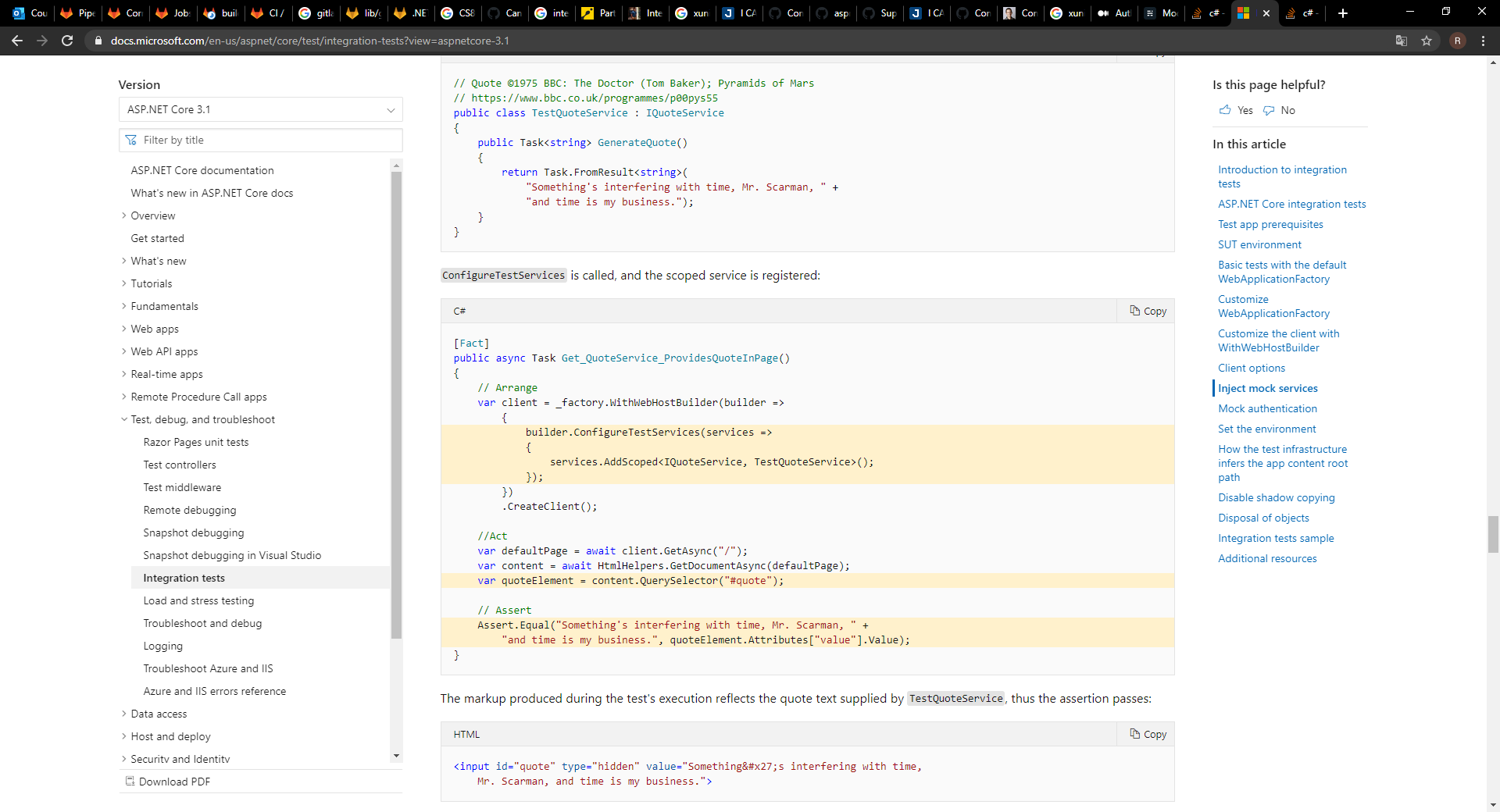Image resolution: width=1500 pixels, height=812 pixels.
Task: Open Chrome three-dot menu
Action: (1483, 41)
